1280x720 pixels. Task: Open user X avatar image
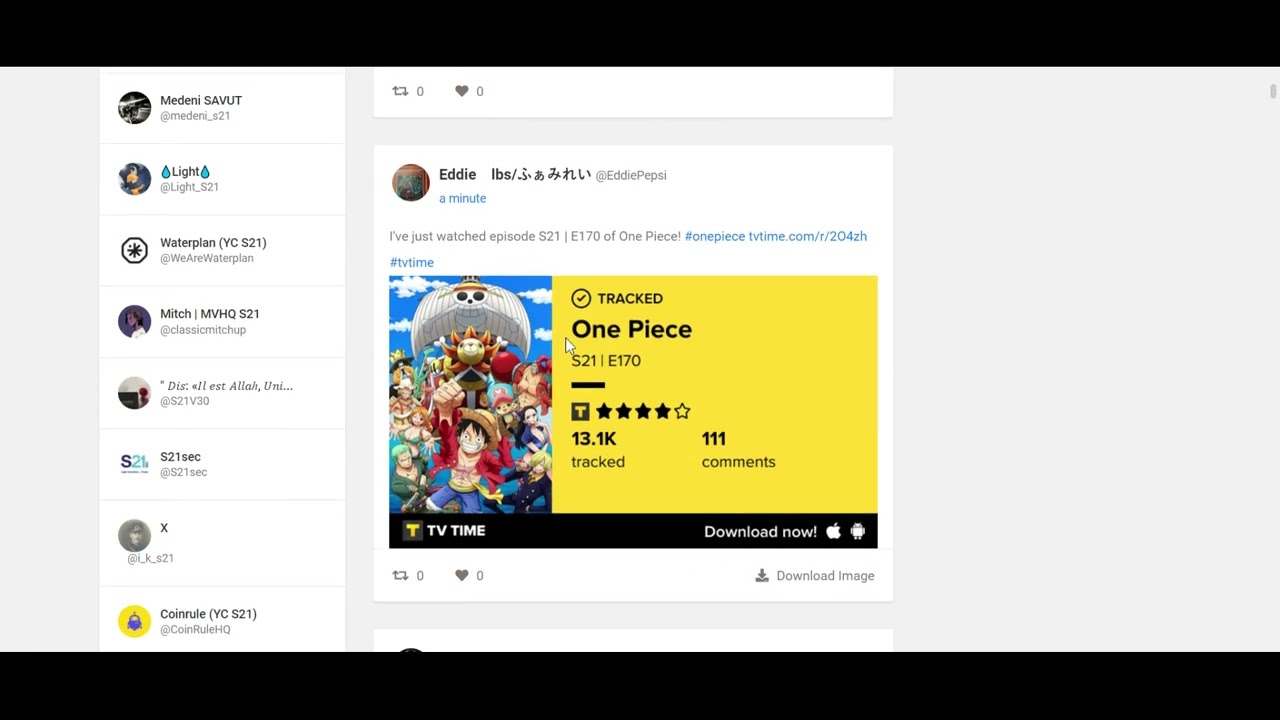coord(134,536)
